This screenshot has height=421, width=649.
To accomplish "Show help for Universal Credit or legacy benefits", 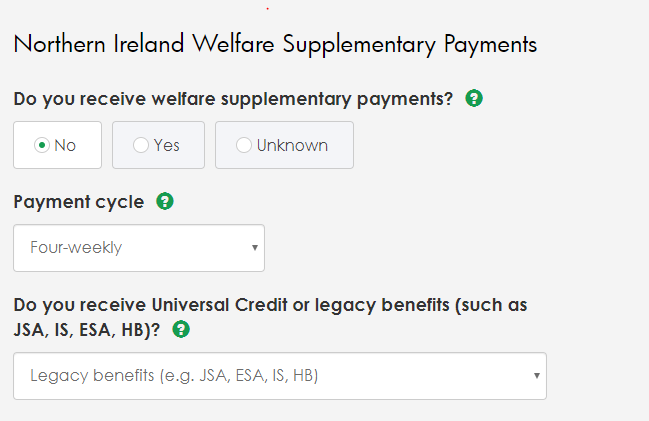I will [181, 330].
